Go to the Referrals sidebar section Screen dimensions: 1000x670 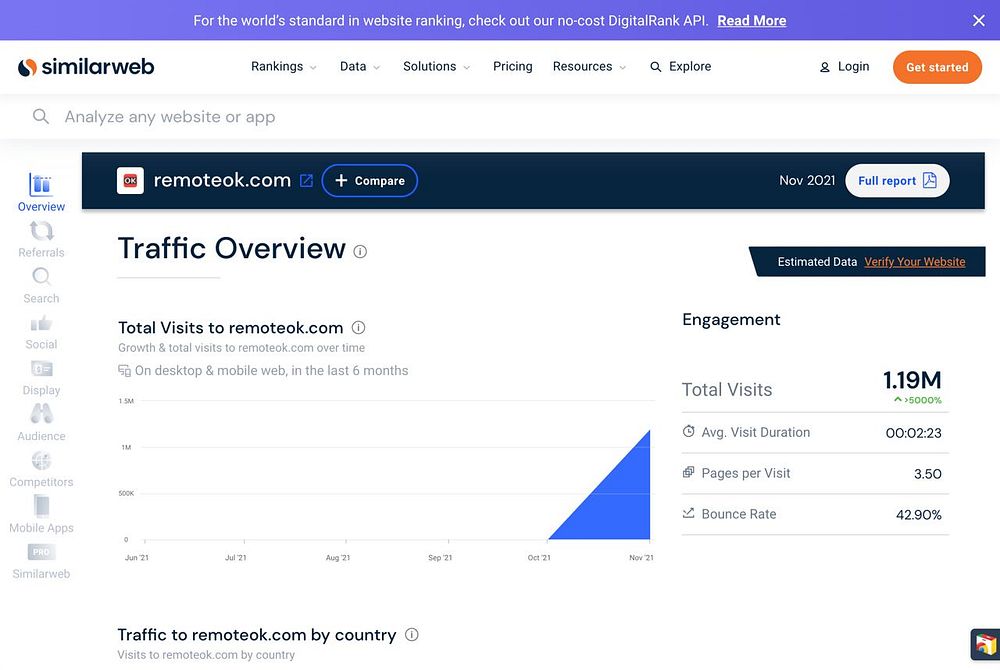pos(41,239)
